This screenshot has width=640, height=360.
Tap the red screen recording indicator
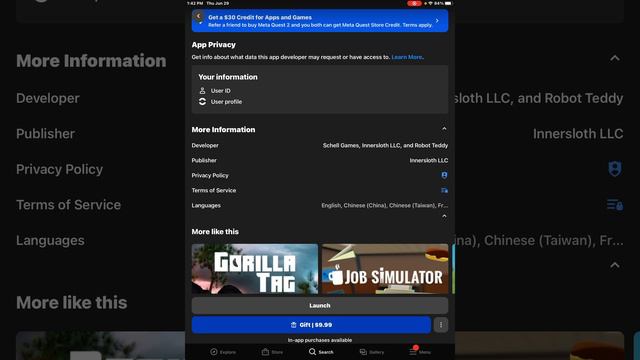(414, 3)
